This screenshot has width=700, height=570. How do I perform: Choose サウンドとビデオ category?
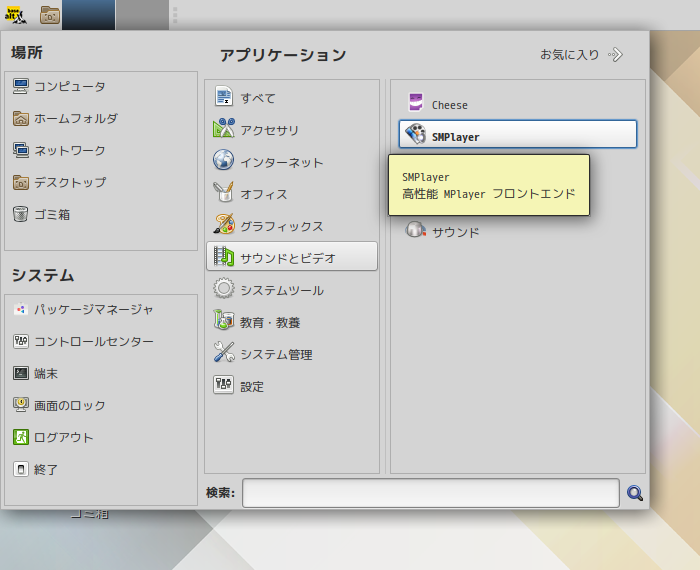[292, 257]
